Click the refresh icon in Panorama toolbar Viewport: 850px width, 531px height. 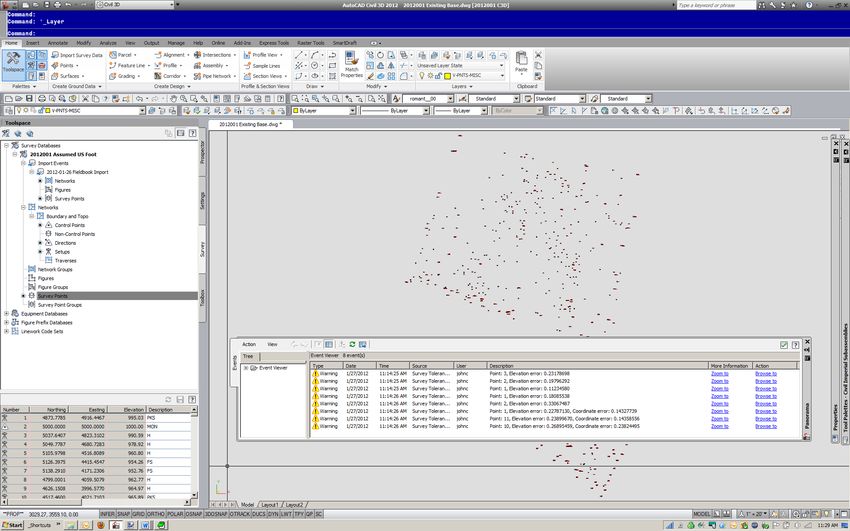352,344
